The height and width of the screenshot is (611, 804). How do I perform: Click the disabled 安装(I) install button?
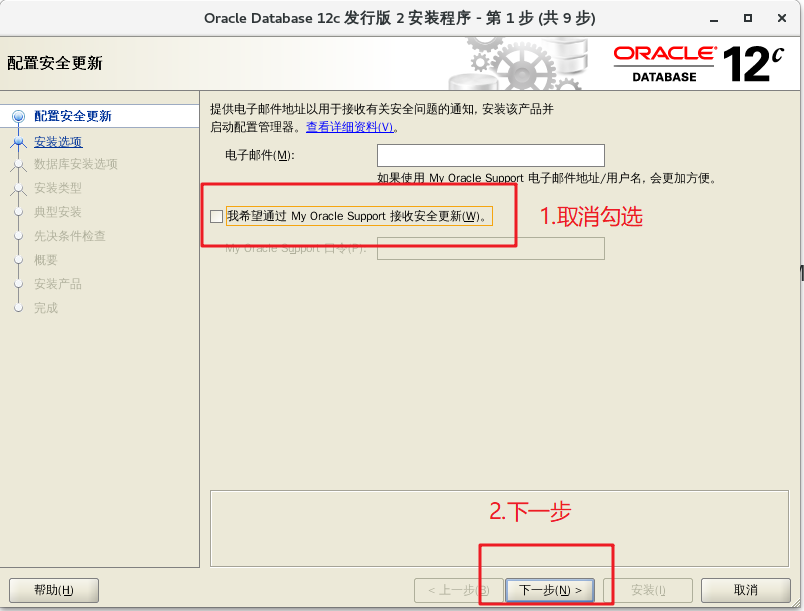pyautogui.click(x=648, y=590)
